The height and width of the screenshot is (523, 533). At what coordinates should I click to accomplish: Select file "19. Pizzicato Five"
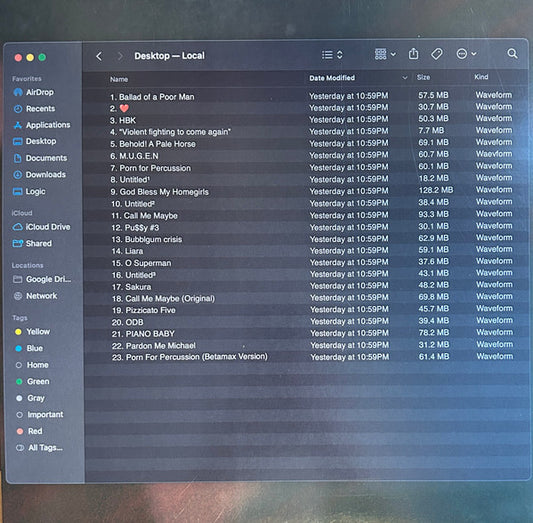[x=144, y=310]
